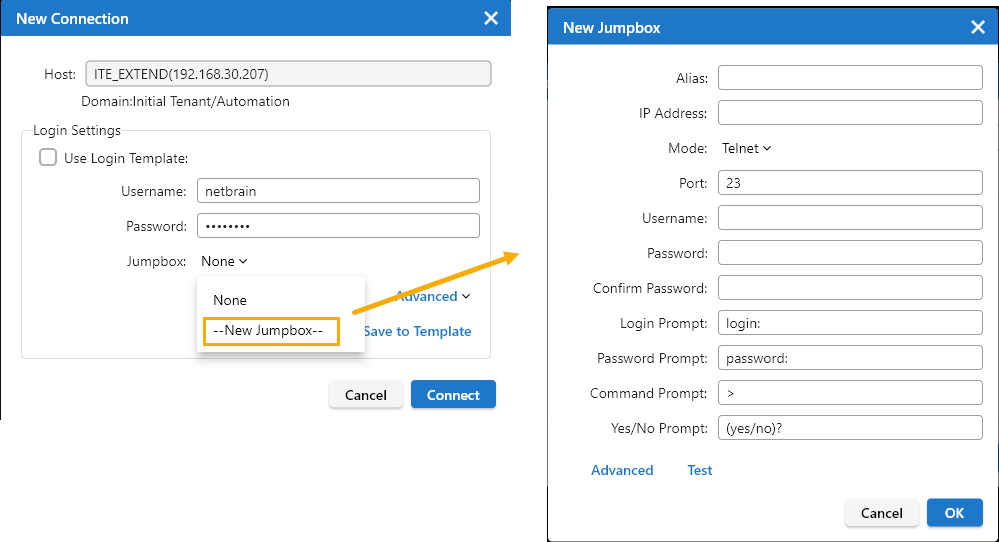Close the New Connection dialog

(x=490, y=18)
